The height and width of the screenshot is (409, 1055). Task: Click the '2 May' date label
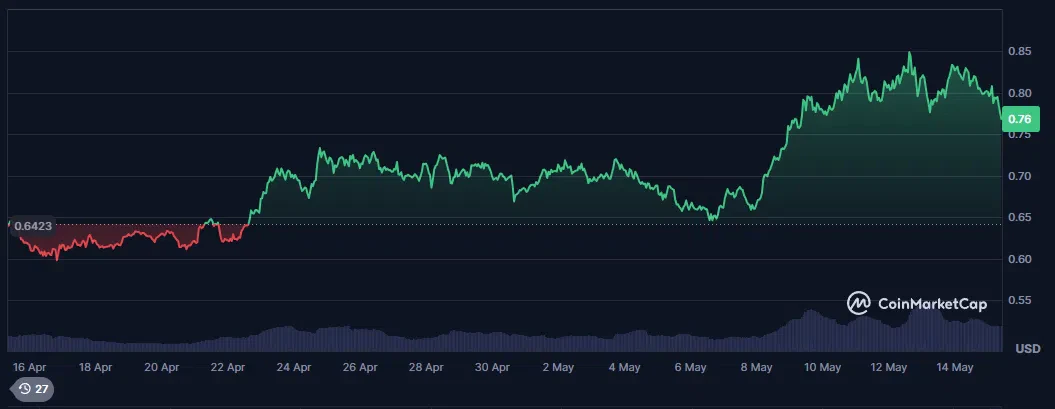point(558,367)
